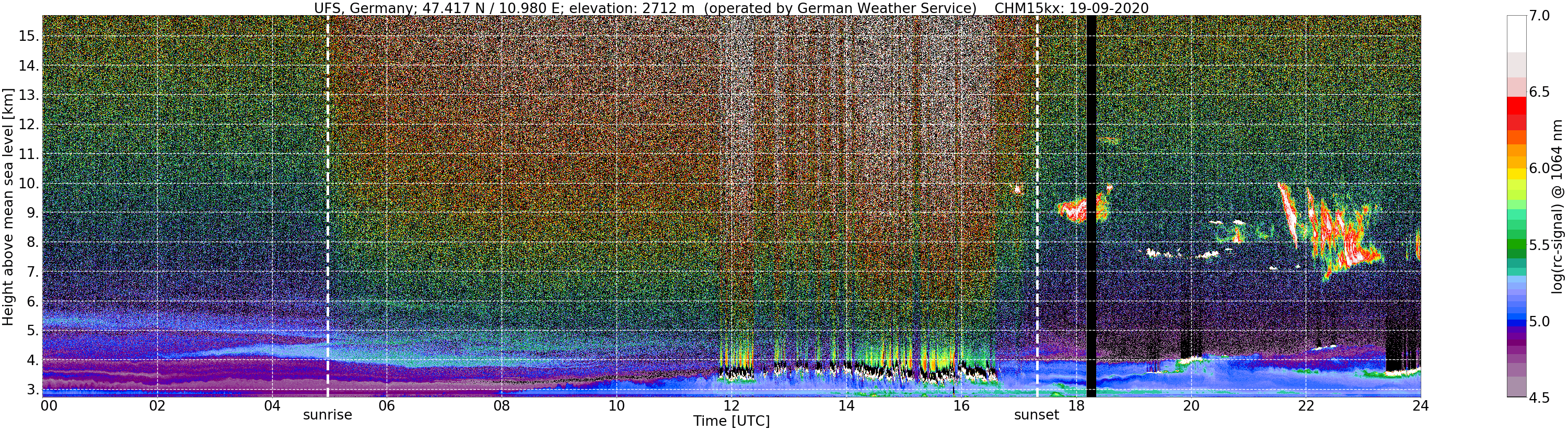Click the '7.' height tick label
Image resolution: width=1568 pixels, height=431 pixels.
tap(32, 272)
